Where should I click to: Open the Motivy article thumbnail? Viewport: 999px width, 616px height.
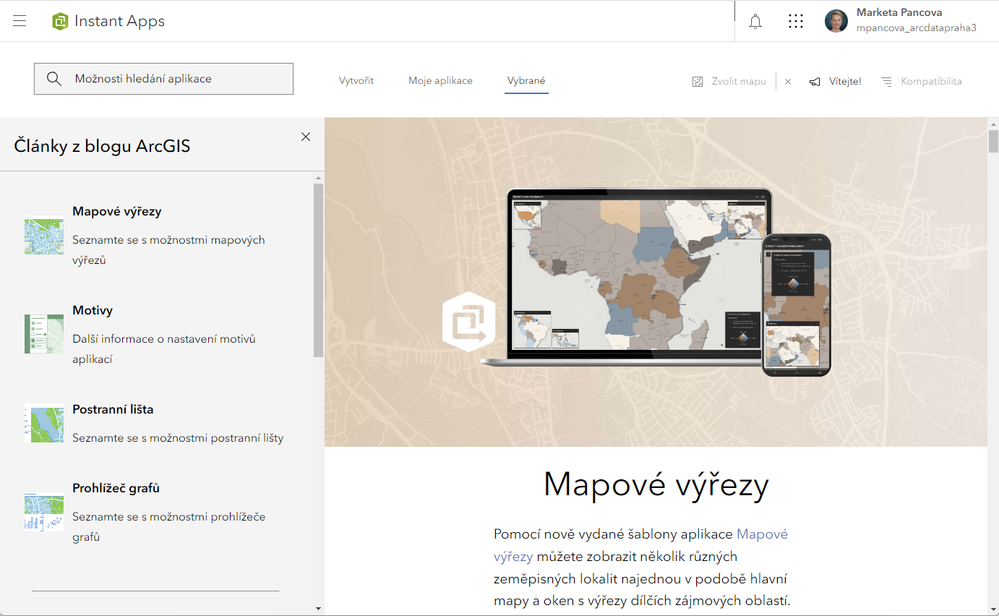pyautogui.click(x=44, y=334)
